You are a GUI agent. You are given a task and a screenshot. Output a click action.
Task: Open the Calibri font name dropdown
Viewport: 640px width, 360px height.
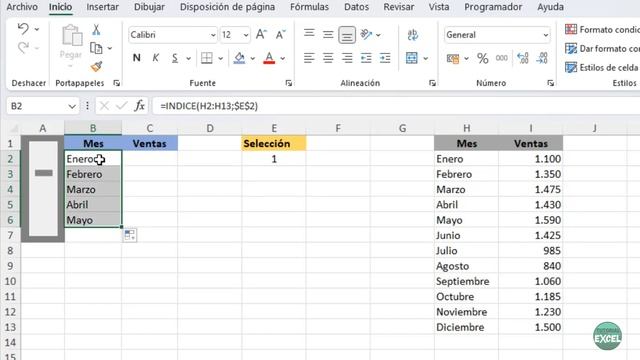tap(213, 35)
